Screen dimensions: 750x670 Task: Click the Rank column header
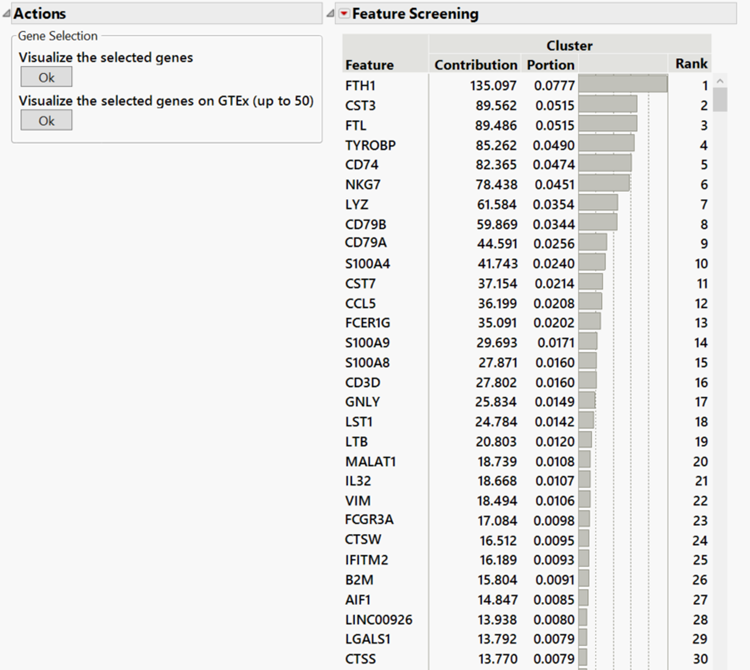point(691,65)
